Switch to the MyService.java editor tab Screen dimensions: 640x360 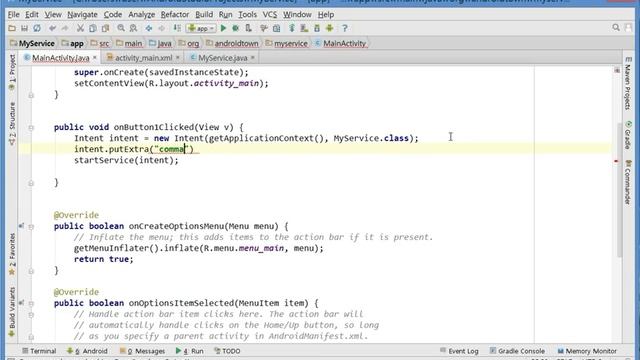pyautogui.click(x=222, y=58)
